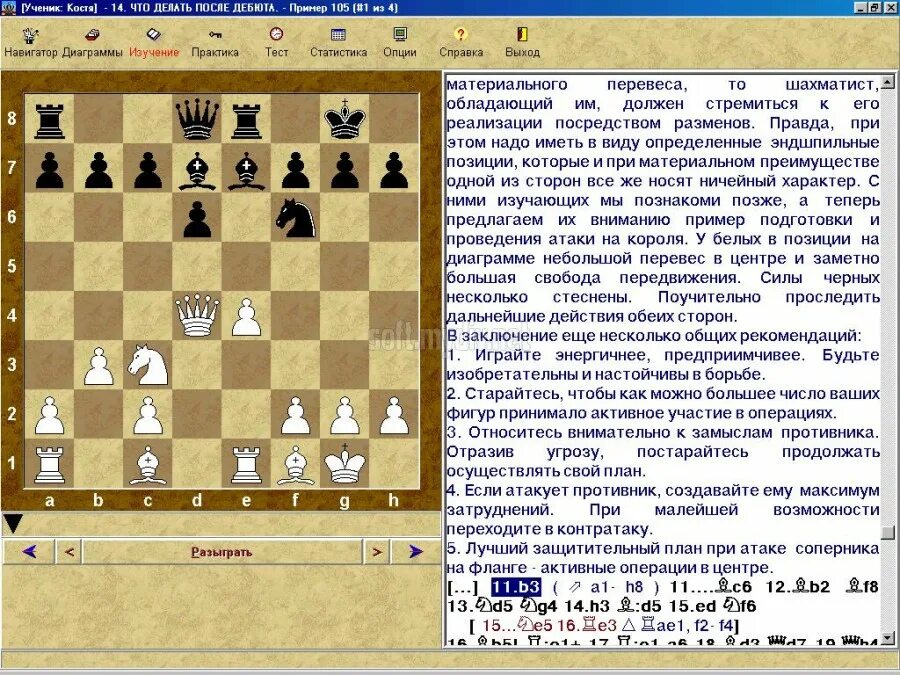Click the move 14.h3 in notation
900x675 pixels.
pos(588,607)
